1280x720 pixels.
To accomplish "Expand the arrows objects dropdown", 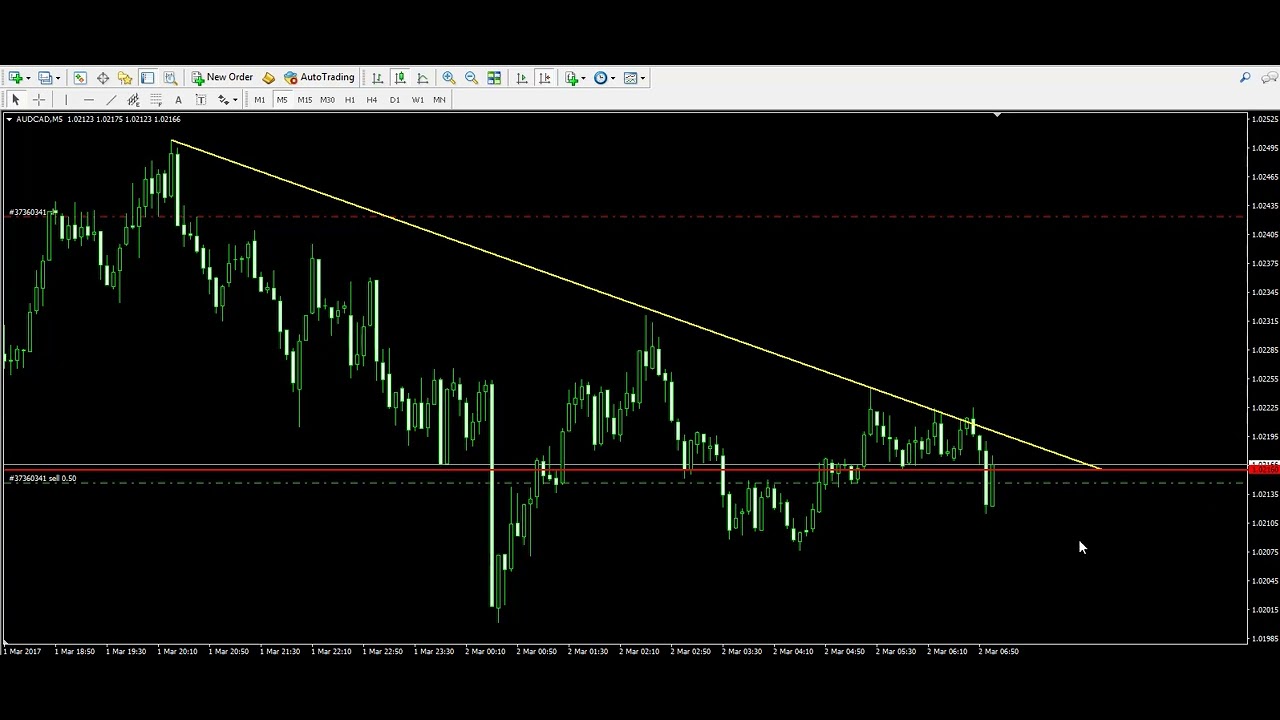I will [235, 100].
